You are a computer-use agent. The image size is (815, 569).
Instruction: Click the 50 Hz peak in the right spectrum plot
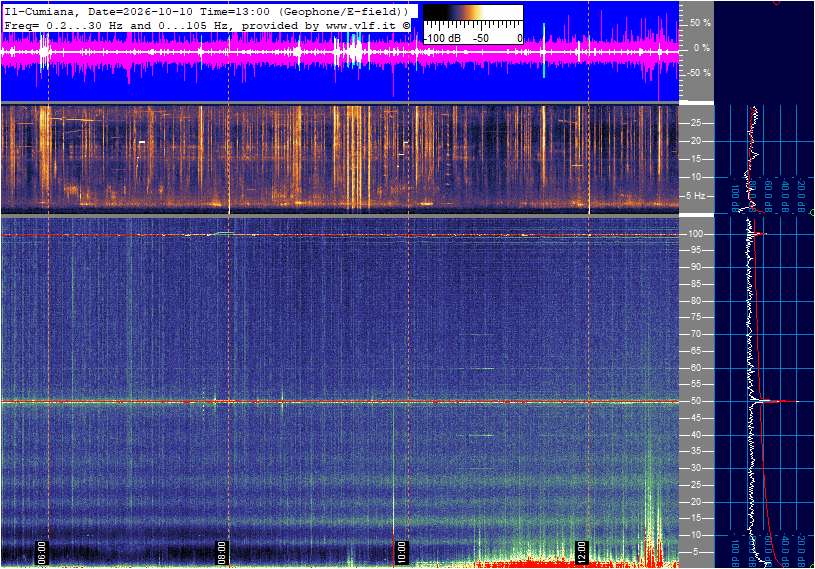775,401
